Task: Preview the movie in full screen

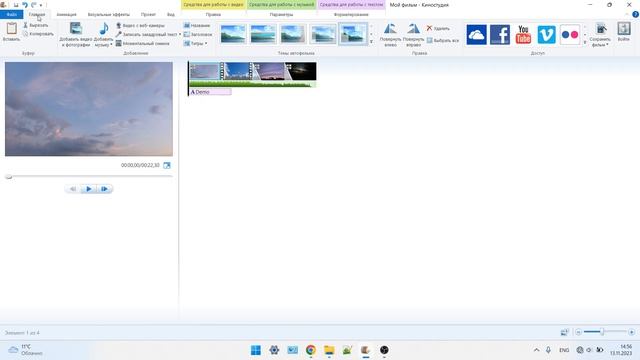Action: (x=167, y=165)
